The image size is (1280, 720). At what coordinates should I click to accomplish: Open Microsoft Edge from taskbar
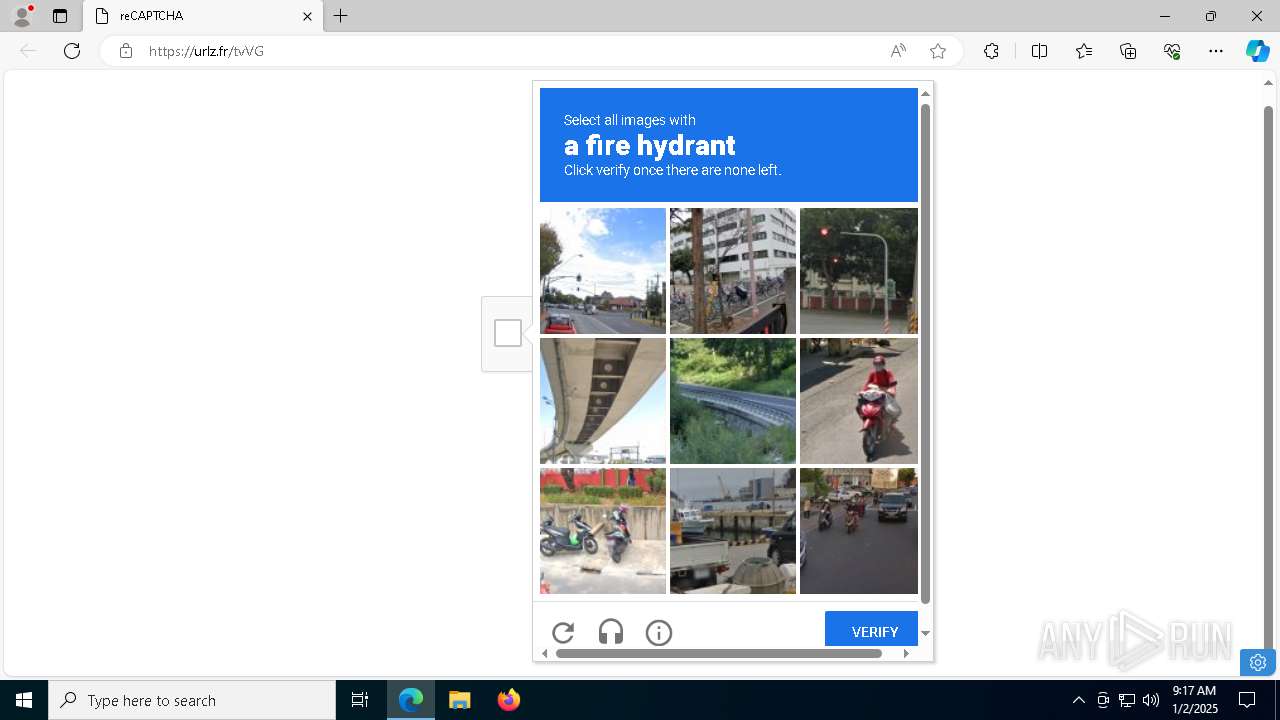point(411,700)
